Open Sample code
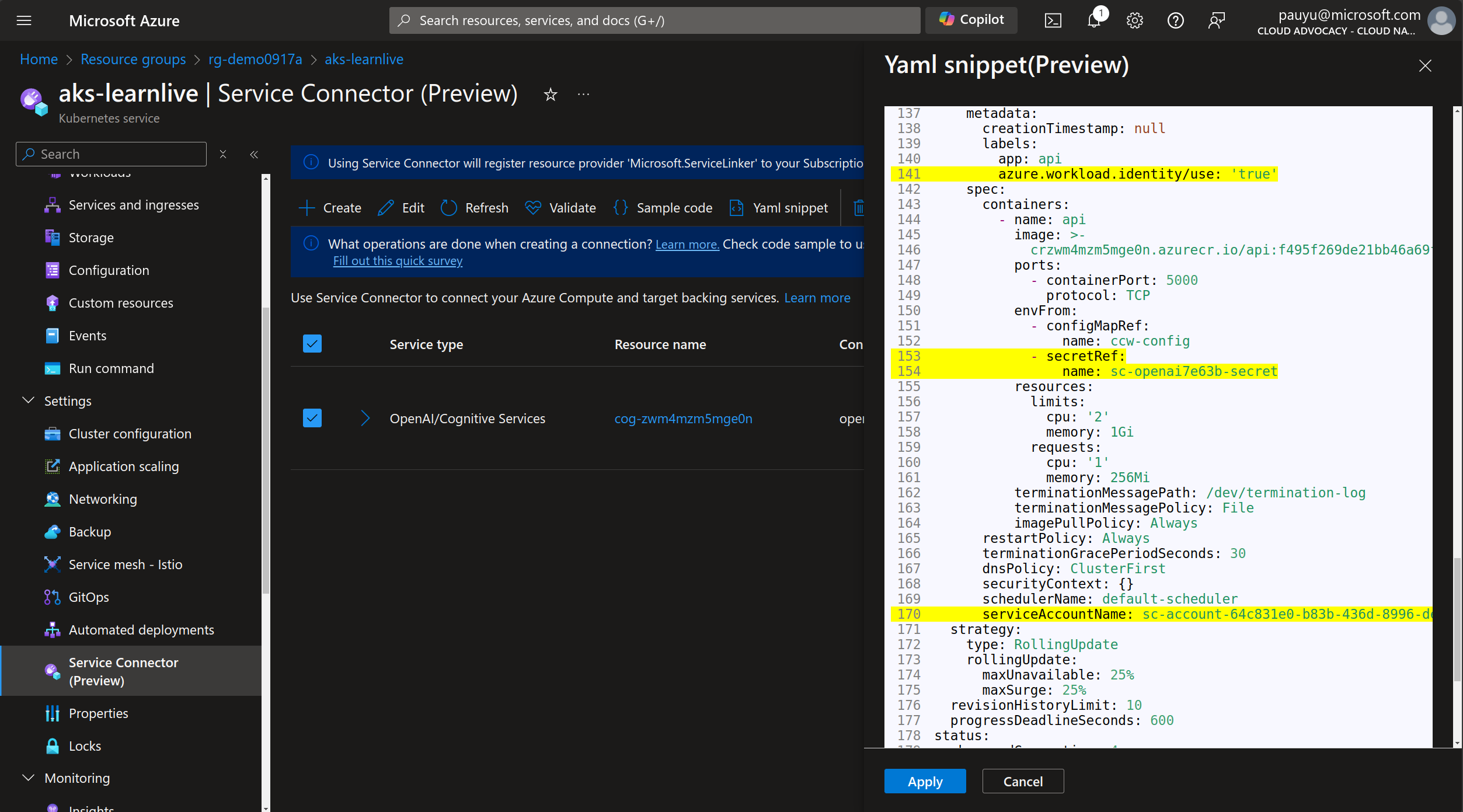The height and width of the screenshot is (812, 1463). (x=663, y=208)
